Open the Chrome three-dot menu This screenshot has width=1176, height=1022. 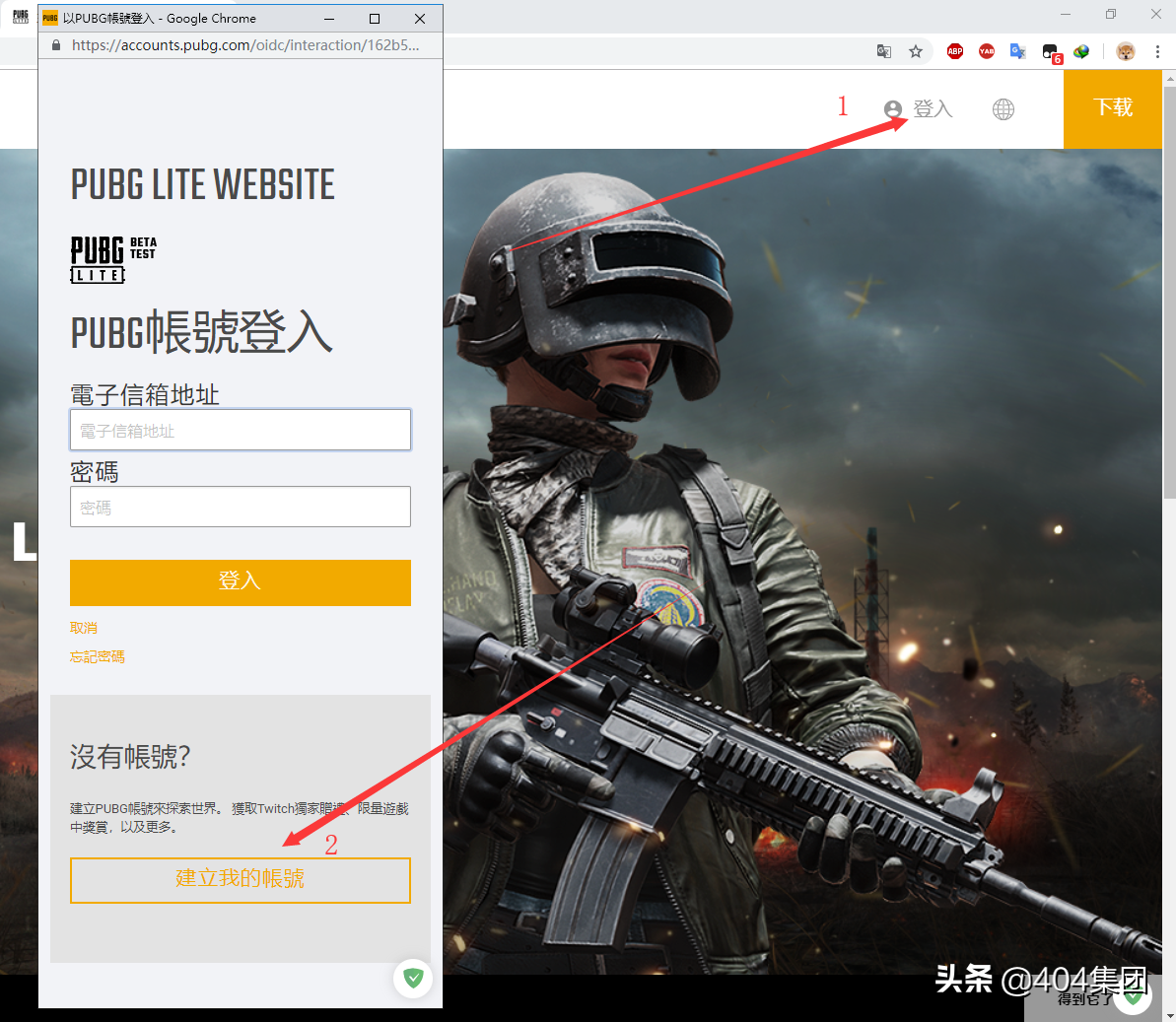click(x=1157, y=51)
